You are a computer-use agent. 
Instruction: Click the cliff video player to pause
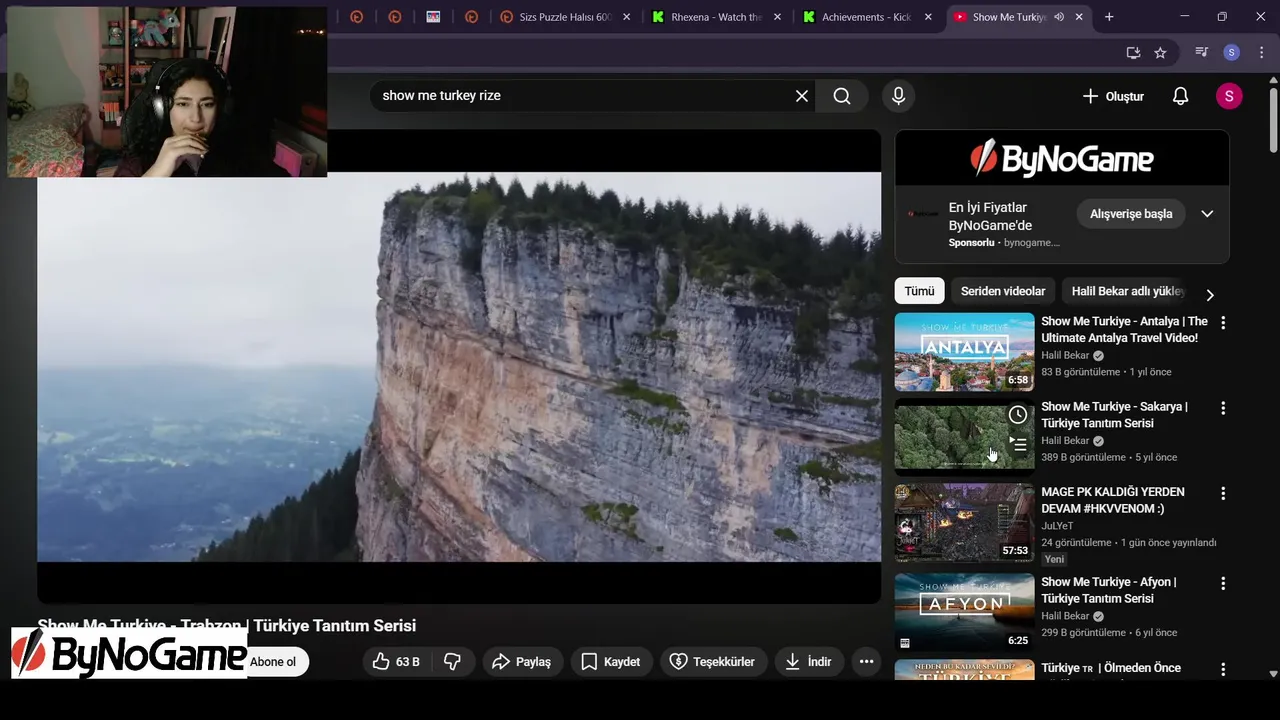click(x=459, y=366)
